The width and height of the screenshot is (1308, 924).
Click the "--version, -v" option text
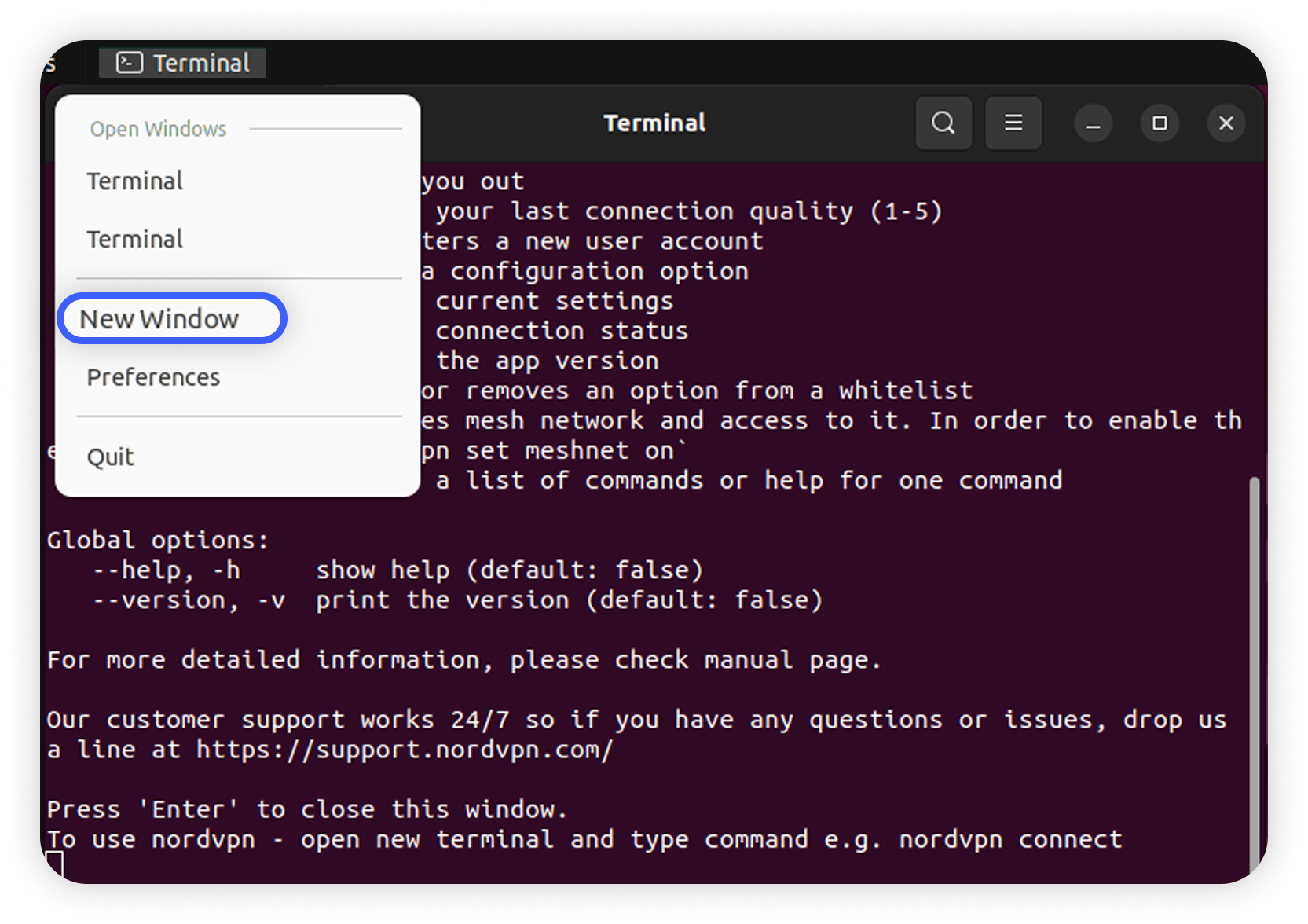[x=189, y=600]
